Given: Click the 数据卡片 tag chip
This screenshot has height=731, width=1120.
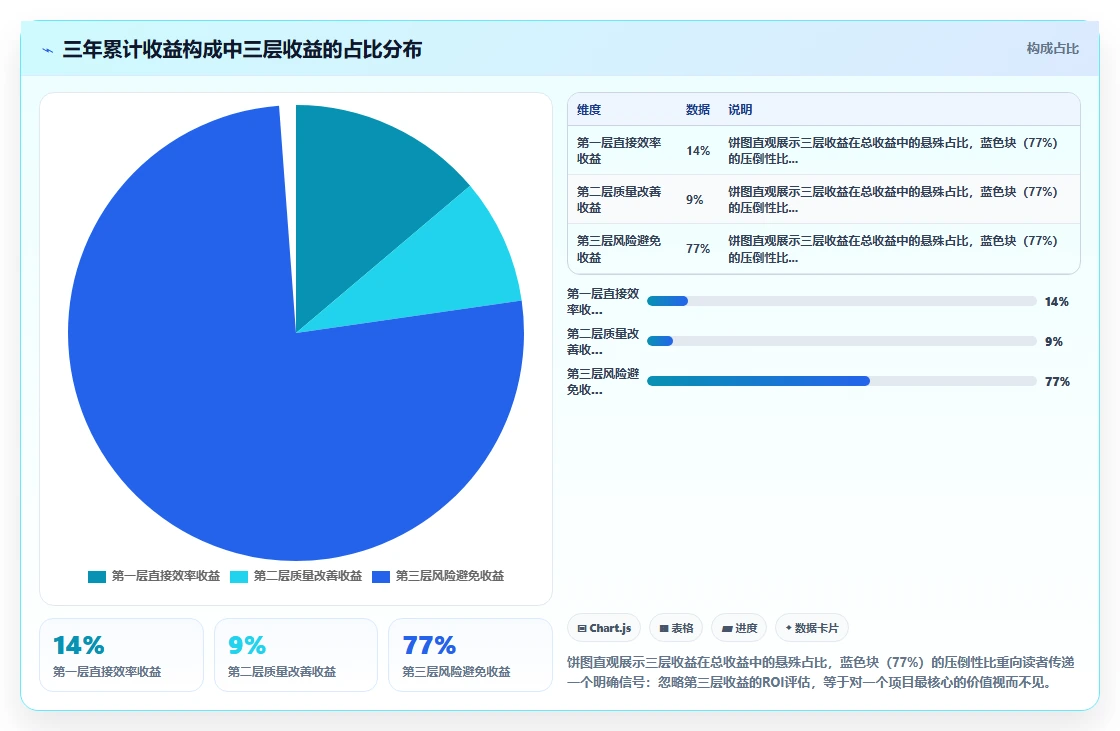Looking at the screenshot, I should point(811,628).
